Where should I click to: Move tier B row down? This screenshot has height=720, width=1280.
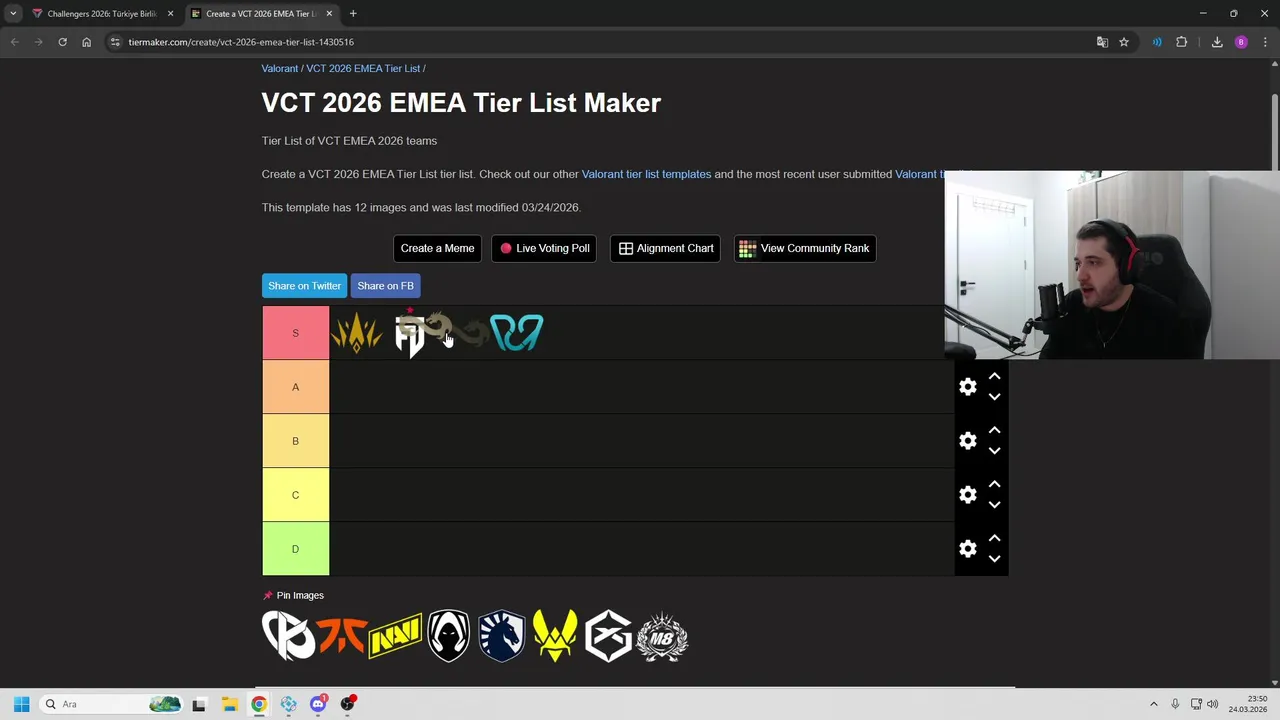(994, 451)
